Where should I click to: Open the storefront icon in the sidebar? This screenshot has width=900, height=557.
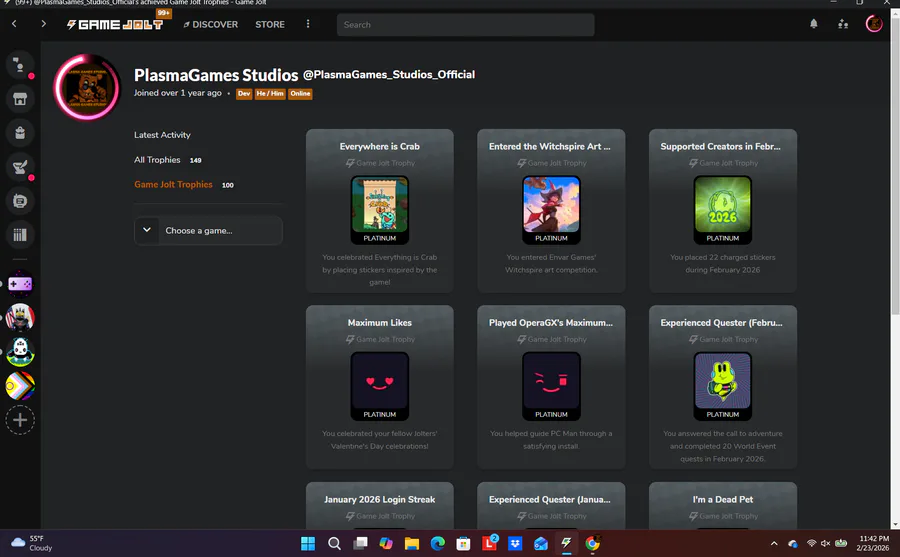[20, 99]
